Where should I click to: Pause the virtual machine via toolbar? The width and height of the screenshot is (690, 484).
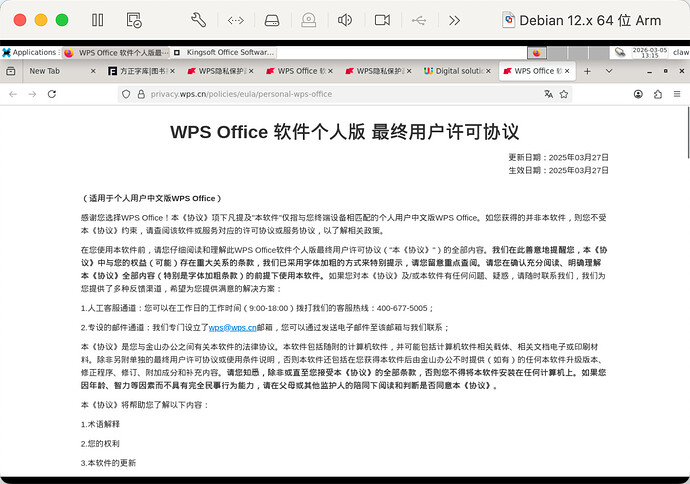pos(97,20)
